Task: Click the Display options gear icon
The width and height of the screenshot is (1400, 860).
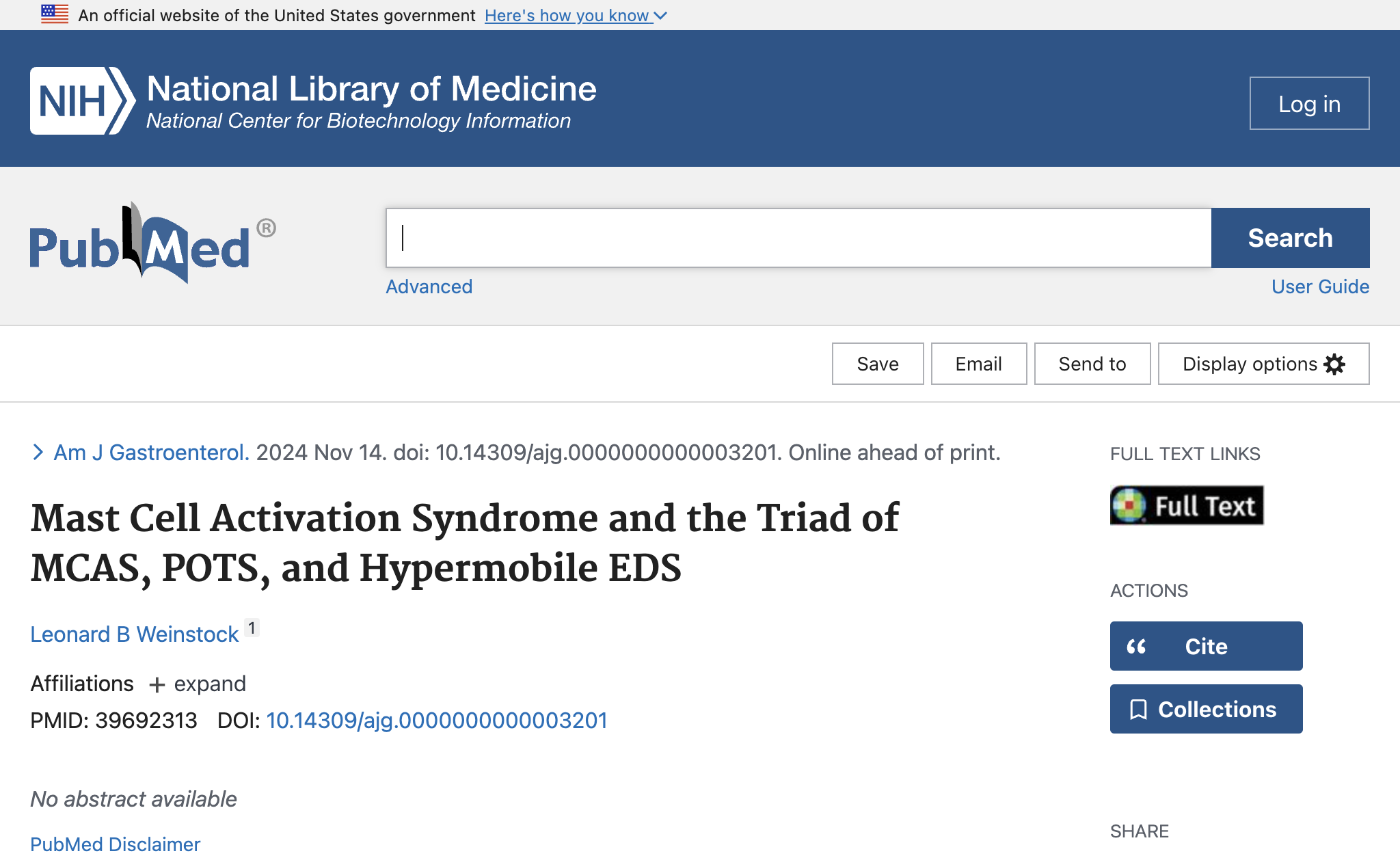Action: point(1334,364)
